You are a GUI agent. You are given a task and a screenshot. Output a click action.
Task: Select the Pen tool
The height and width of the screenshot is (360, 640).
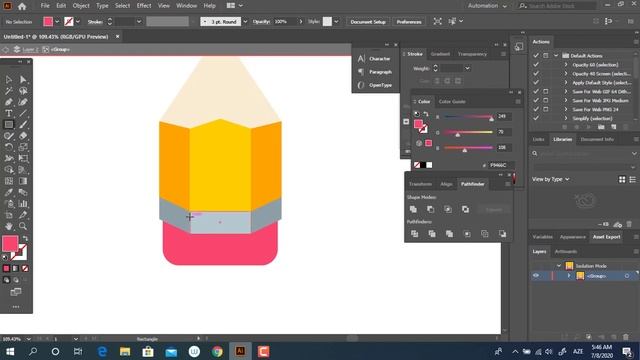(9, 102)
